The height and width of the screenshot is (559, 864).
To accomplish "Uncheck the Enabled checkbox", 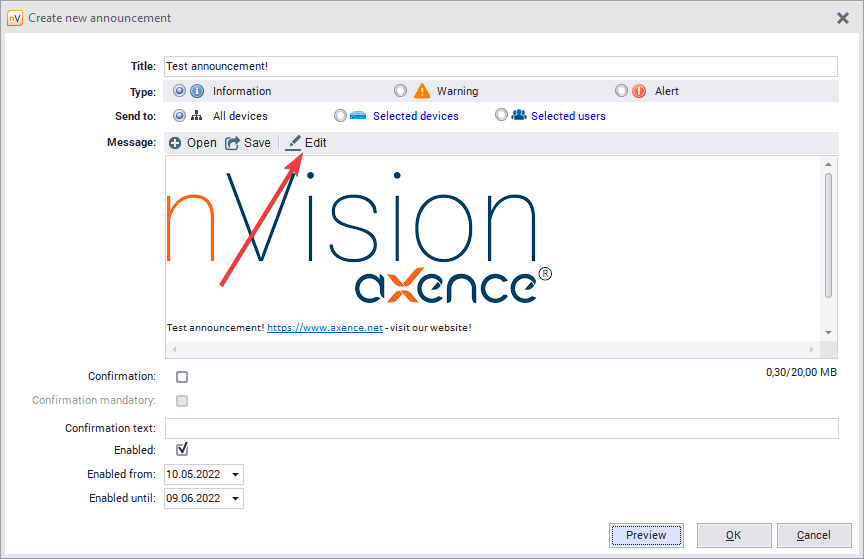I will pyautogui.click(x=182, y=450).
